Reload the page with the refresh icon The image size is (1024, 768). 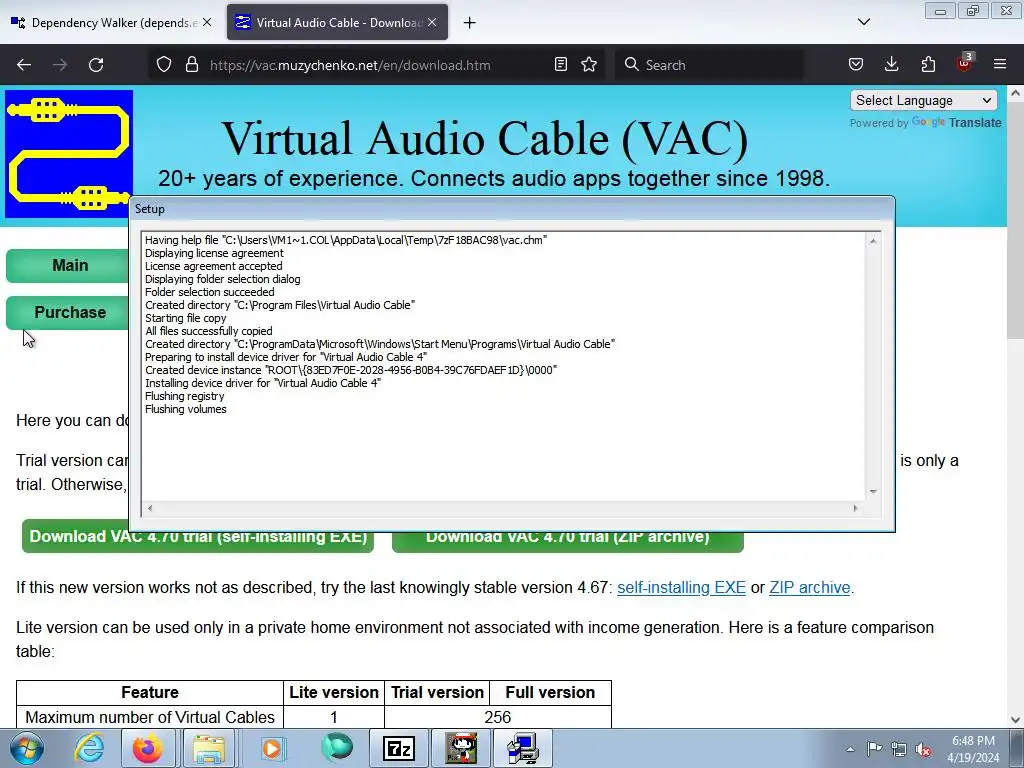pyautogui.click(x=96, y=65)
